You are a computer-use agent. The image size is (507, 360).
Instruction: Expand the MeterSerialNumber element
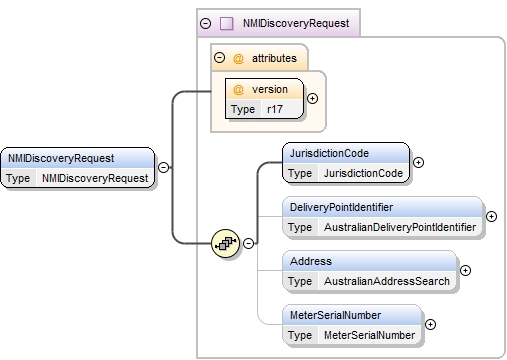[431, 324]
